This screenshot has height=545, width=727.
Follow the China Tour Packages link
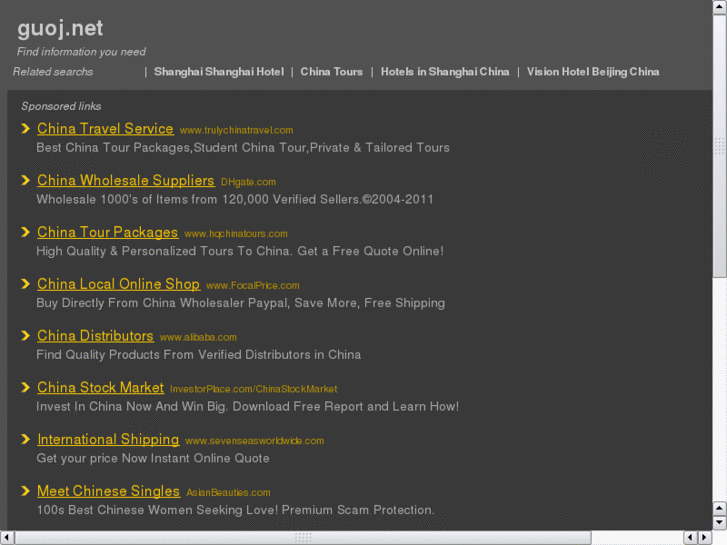pos(108,232)
